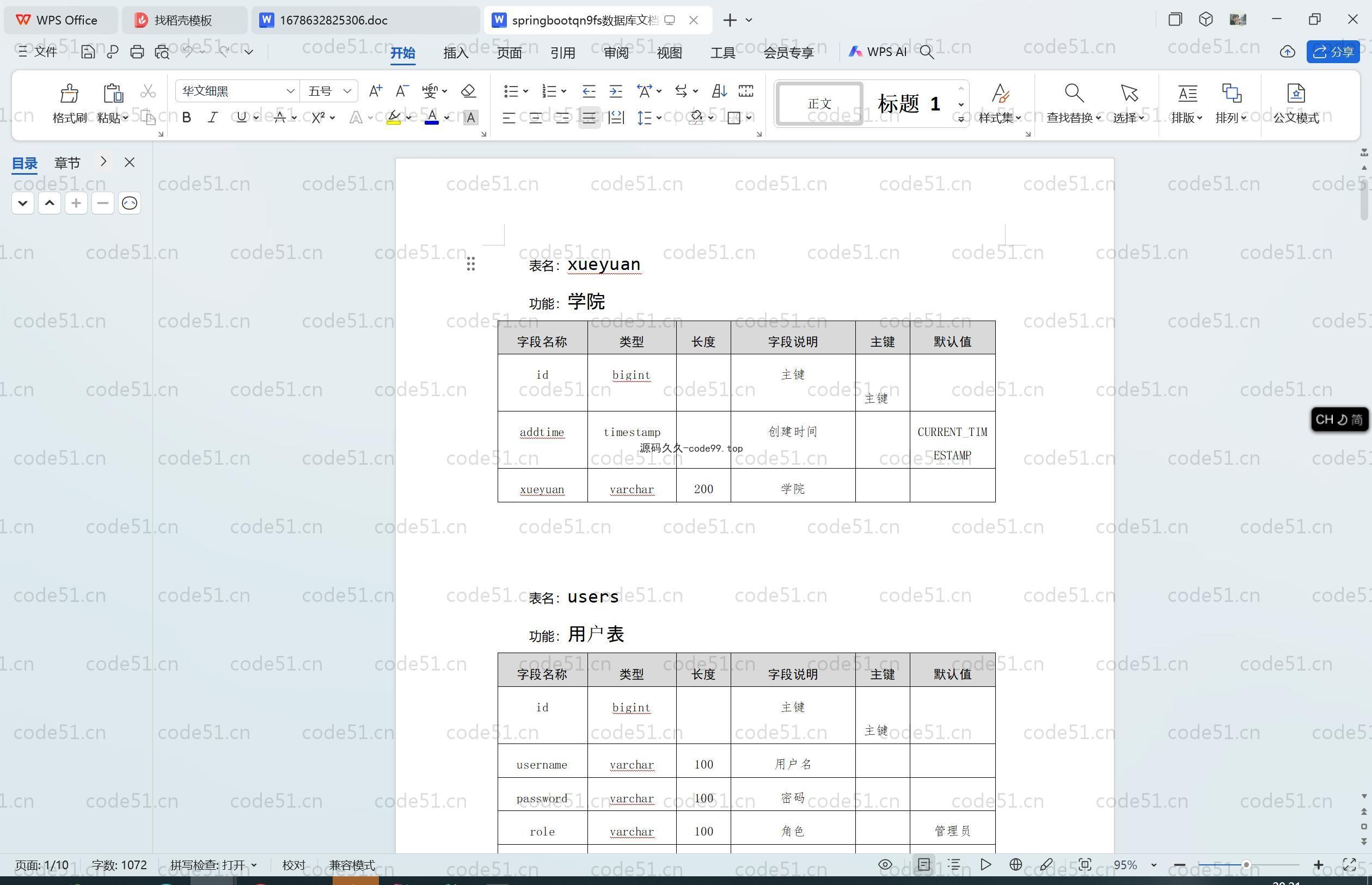
Task: Click 校对 proofread in status bar
Action: (x=293, y=864)
